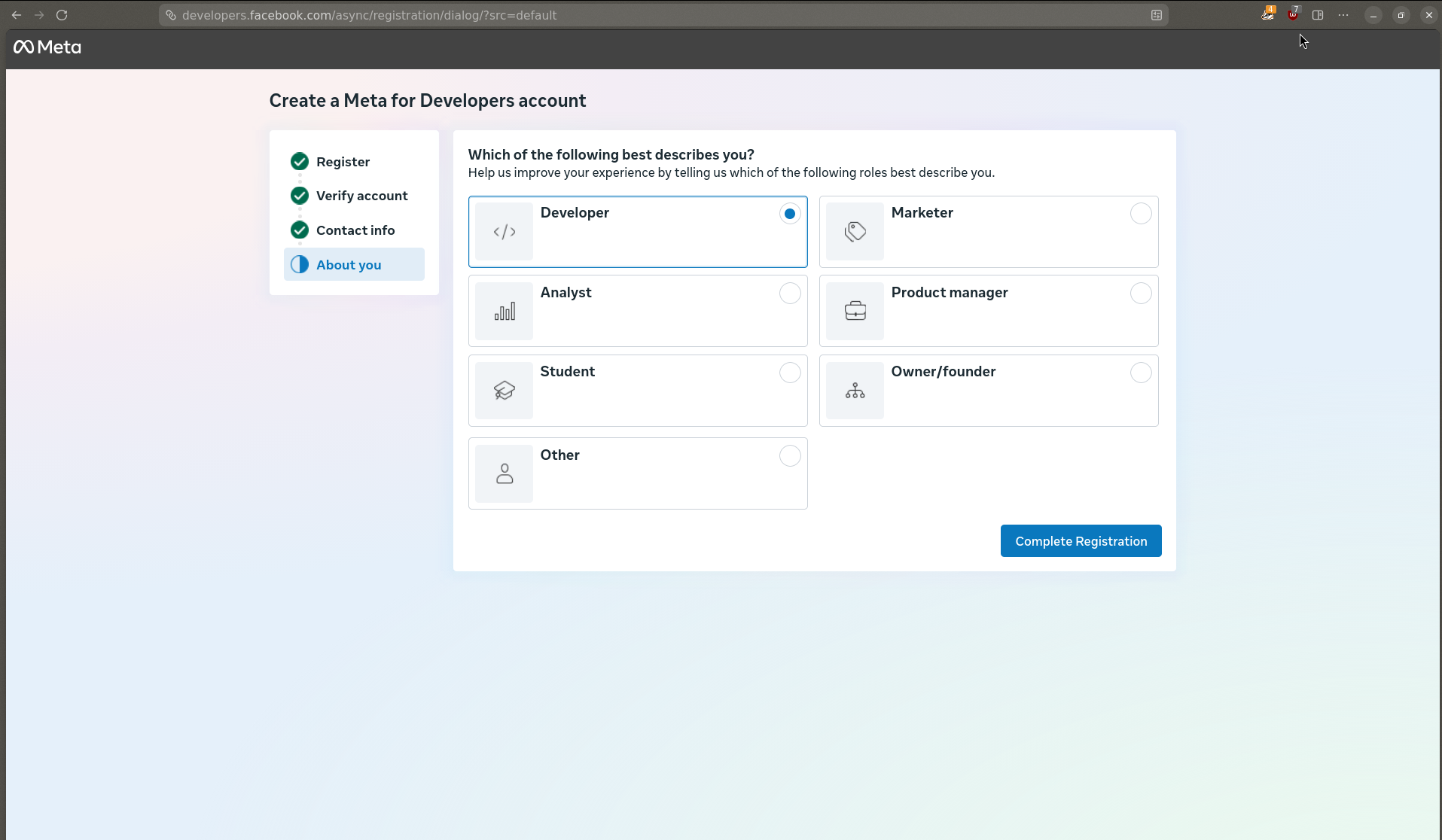Image resolution: width=1442 pixels, height=840 pixels.
Task: Reload the page with the refresh icon
Action: coord(62,15)
